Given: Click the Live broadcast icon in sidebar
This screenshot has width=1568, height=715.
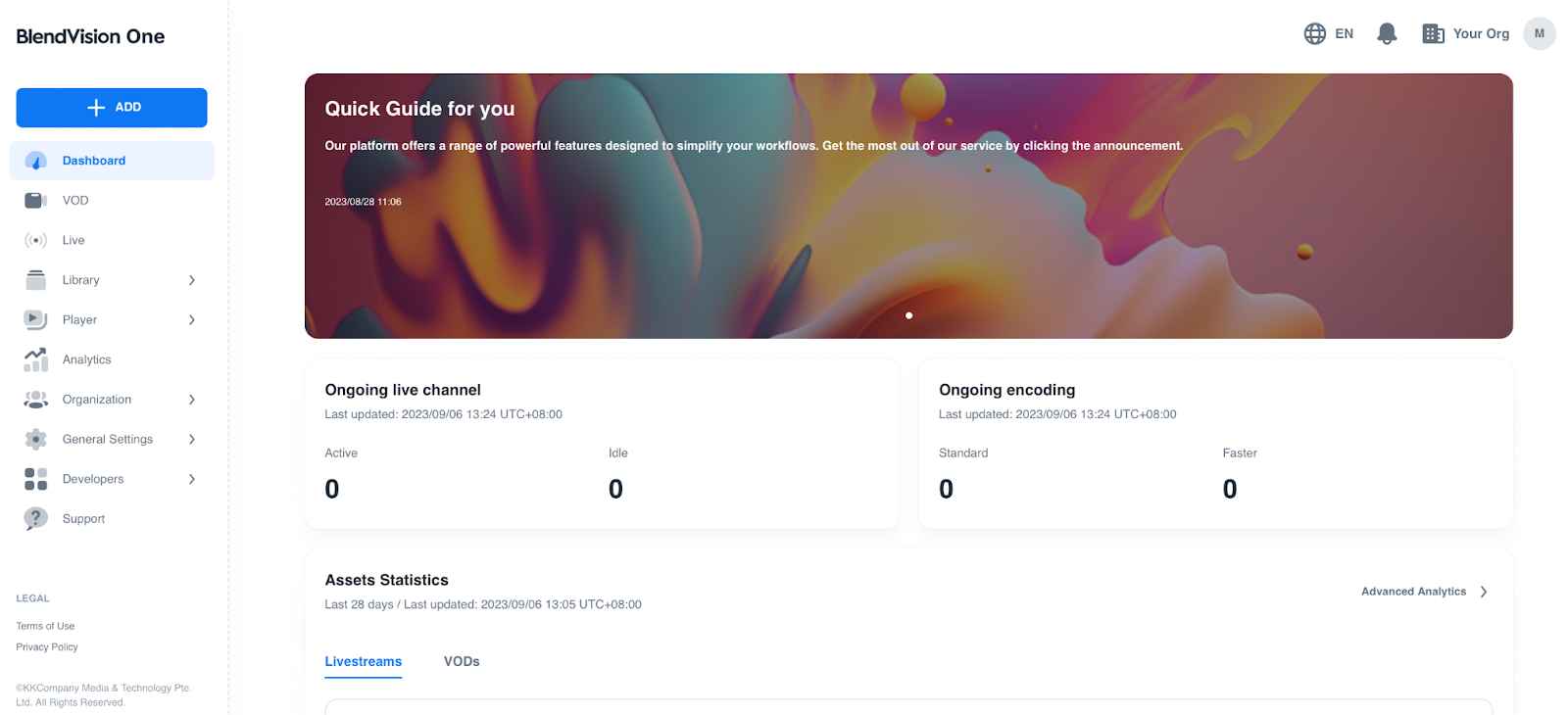Looking at the screenshot, I should point(36,241).
